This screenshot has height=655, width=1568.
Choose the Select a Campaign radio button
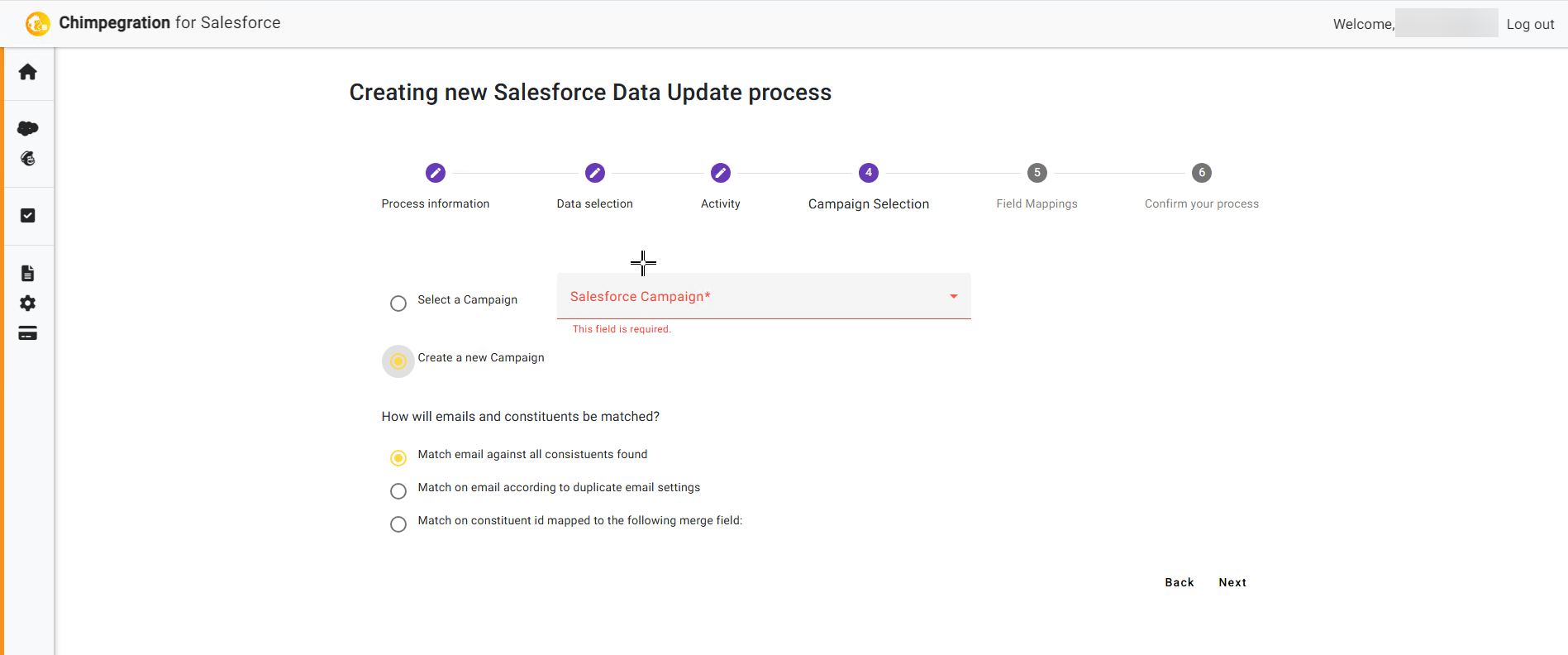[398, 304]
